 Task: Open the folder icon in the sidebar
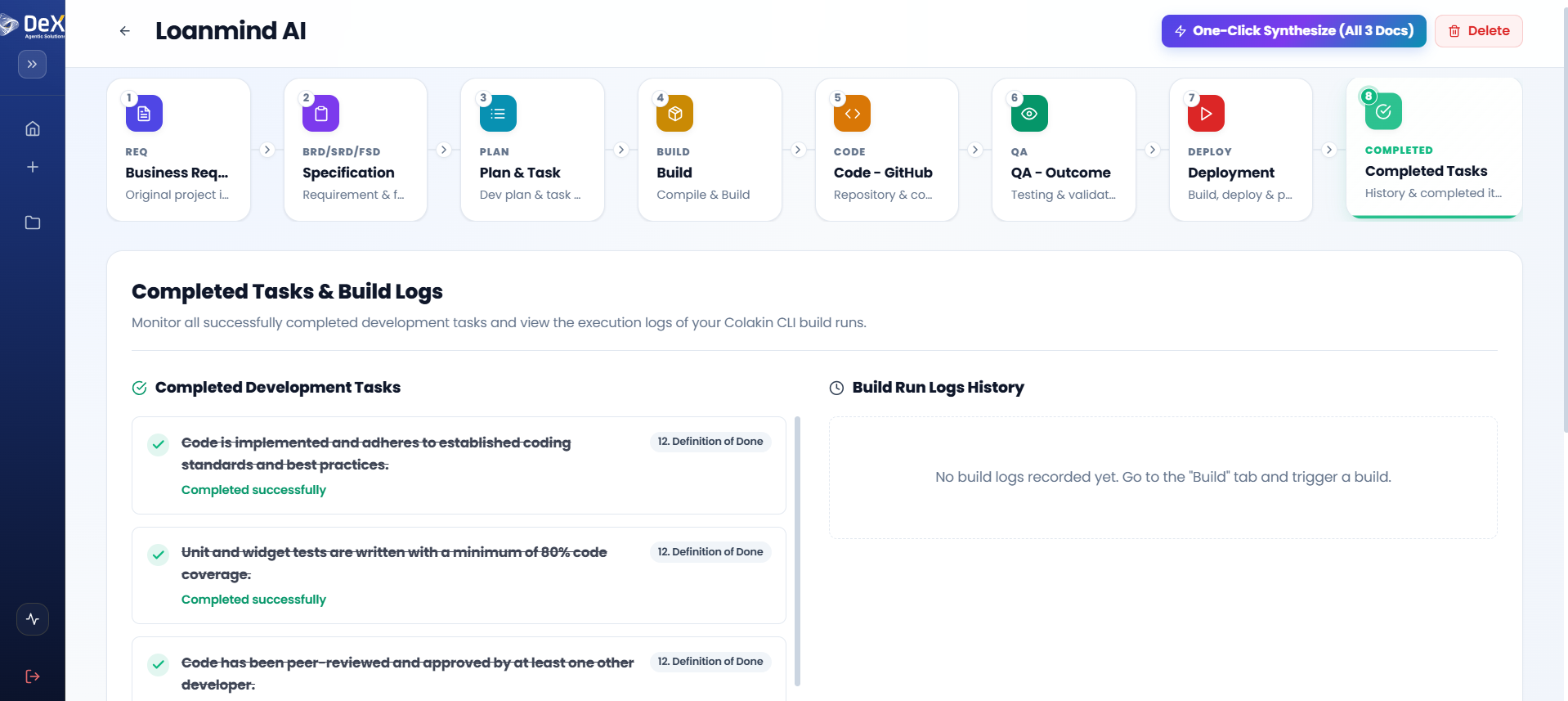33,222
